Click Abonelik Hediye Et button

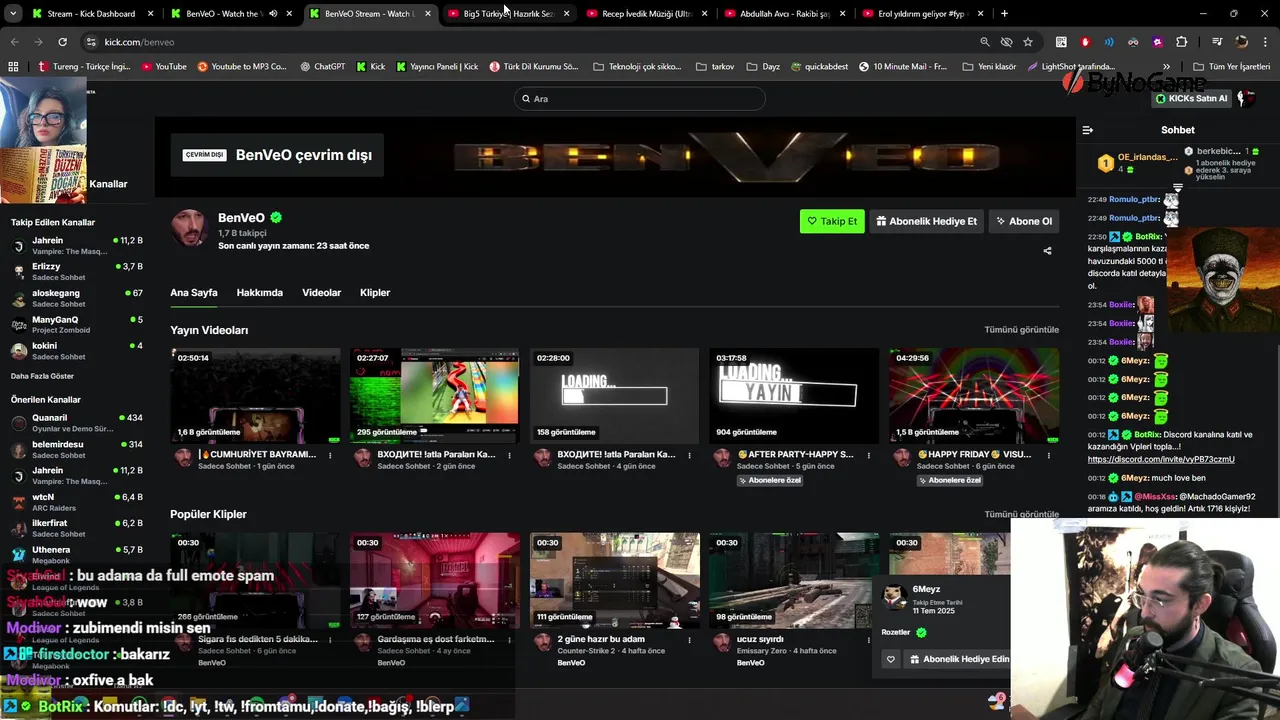click(x=926, y=221)
